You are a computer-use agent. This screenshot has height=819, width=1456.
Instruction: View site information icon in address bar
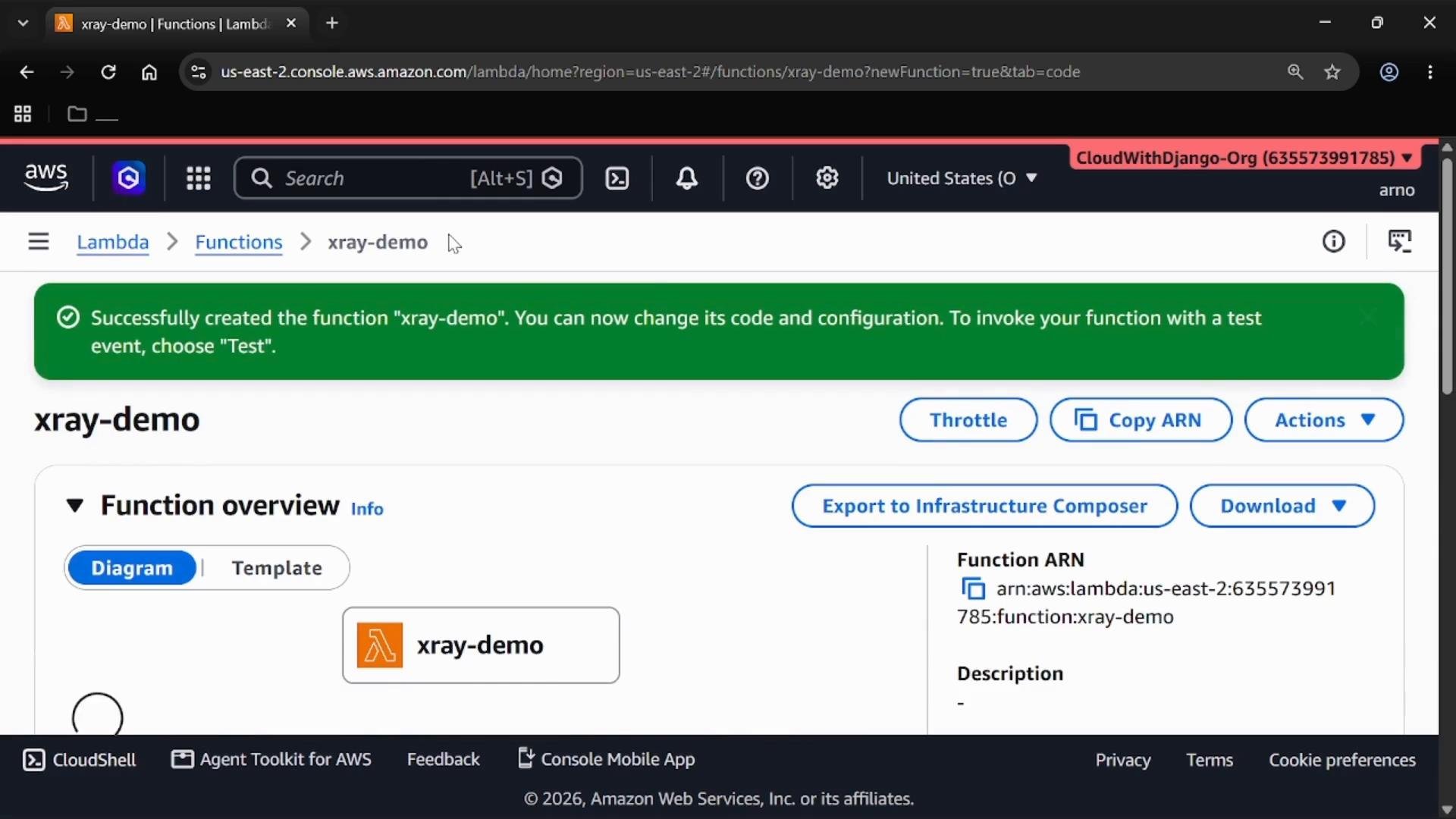point(198,72)
